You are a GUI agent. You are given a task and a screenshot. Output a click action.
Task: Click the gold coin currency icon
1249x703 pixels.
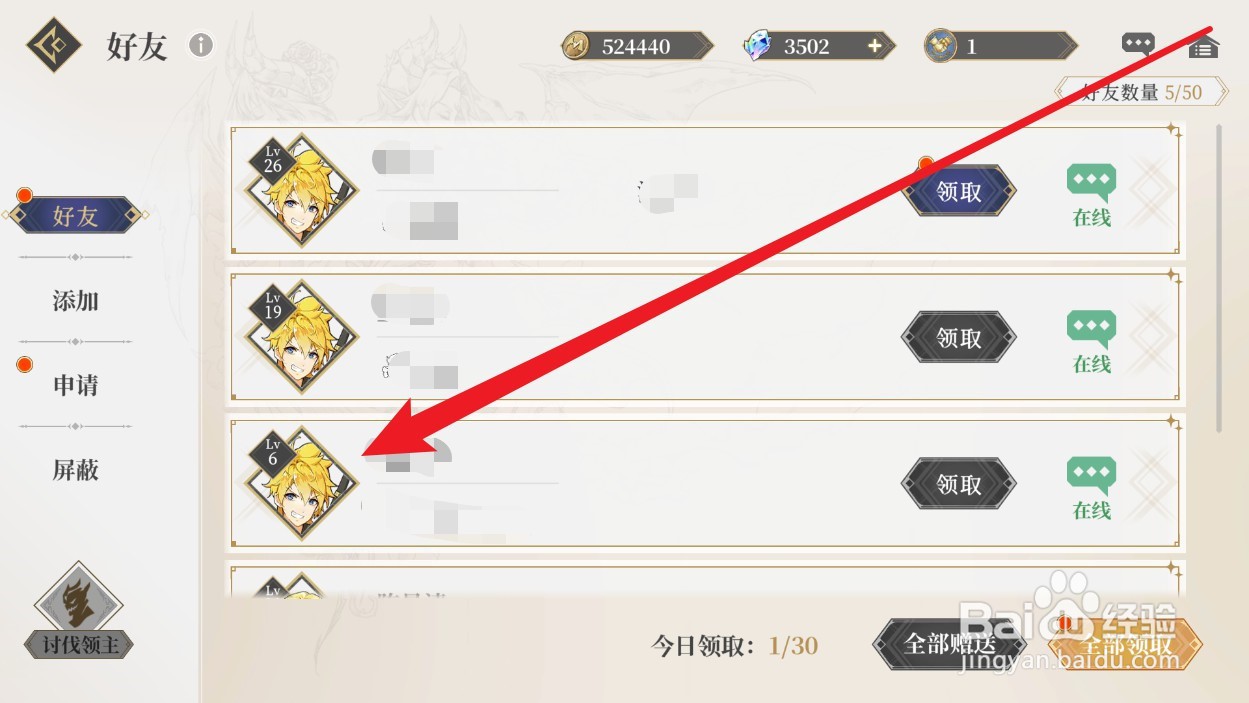(575, 46)
